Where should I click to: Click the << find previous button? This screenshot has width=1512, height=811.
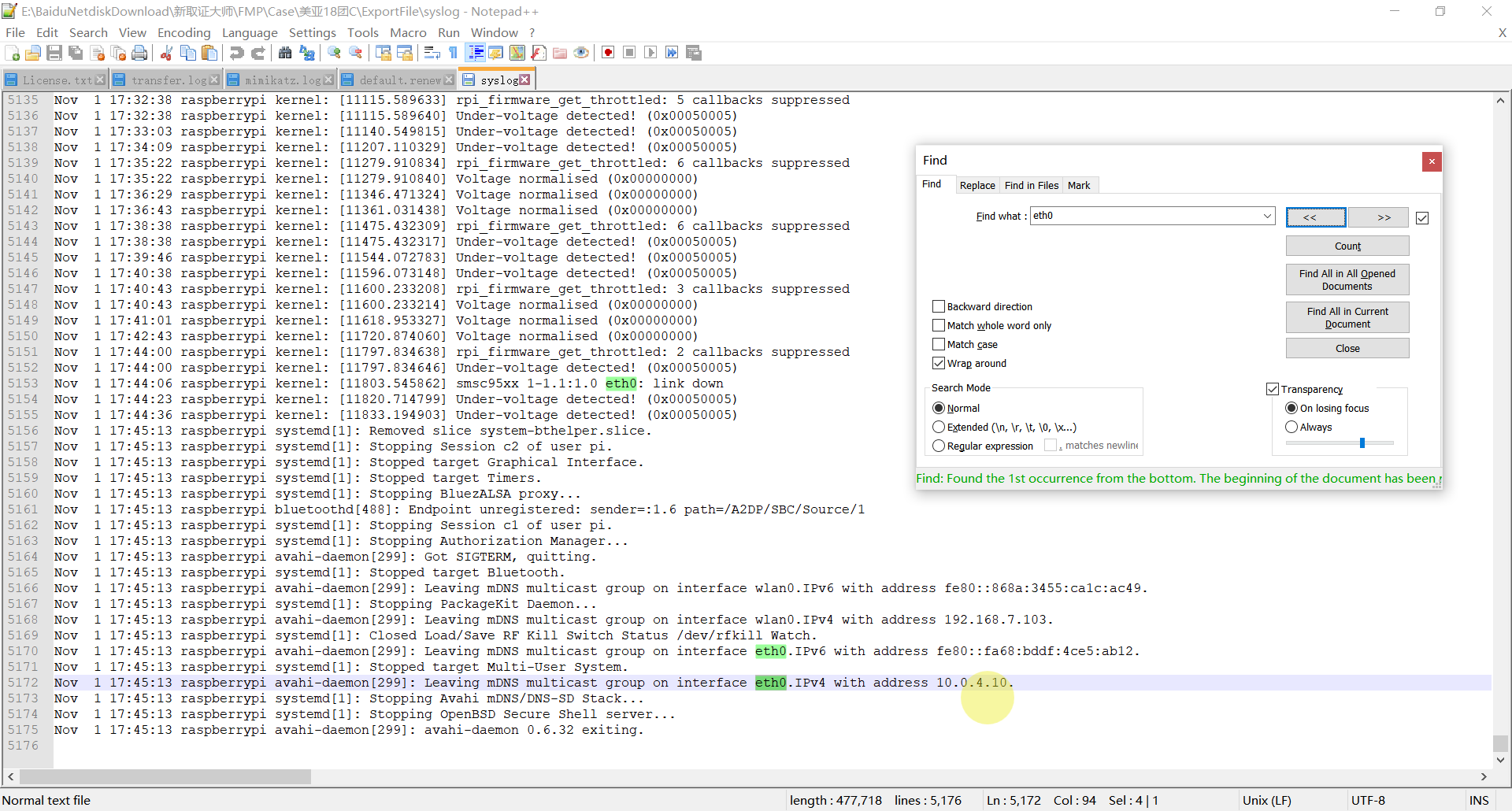click(1316, 217)
